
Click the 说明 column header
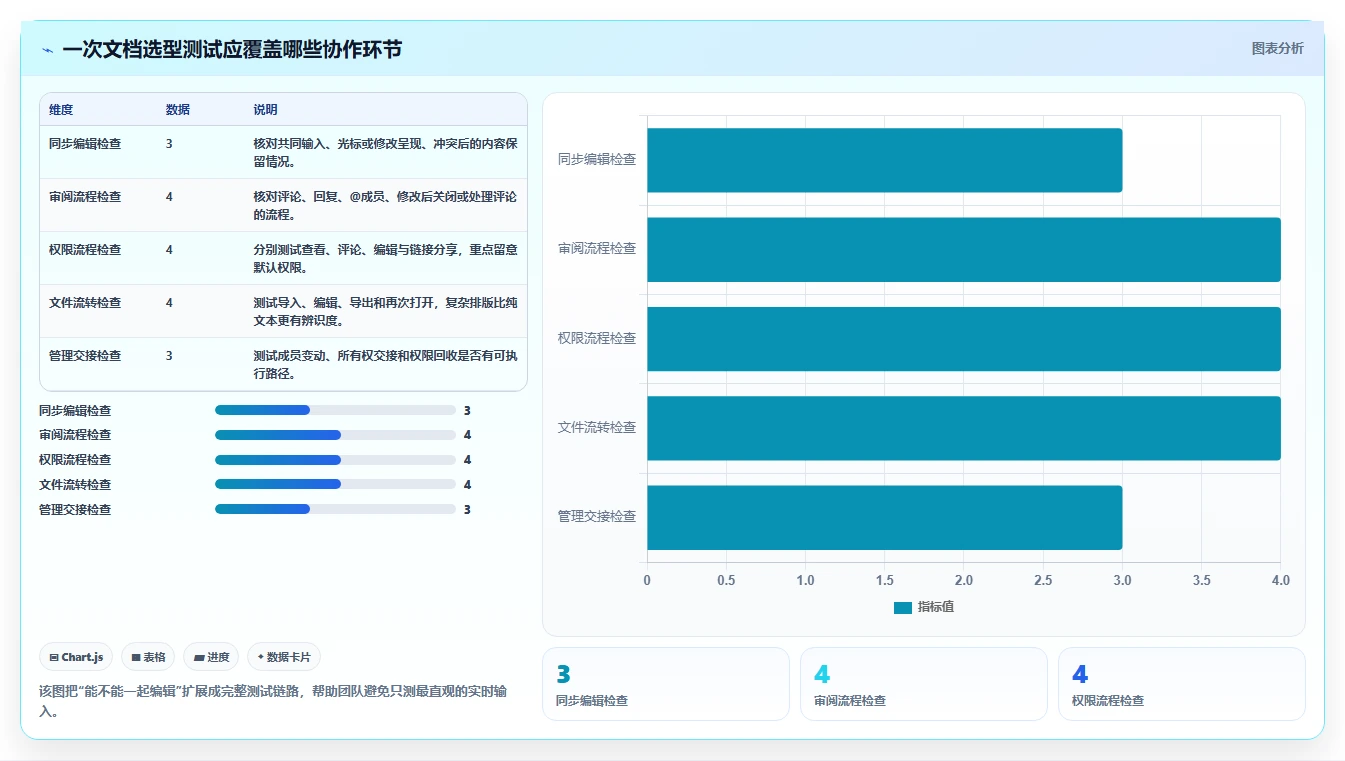(x=265, y=110)
